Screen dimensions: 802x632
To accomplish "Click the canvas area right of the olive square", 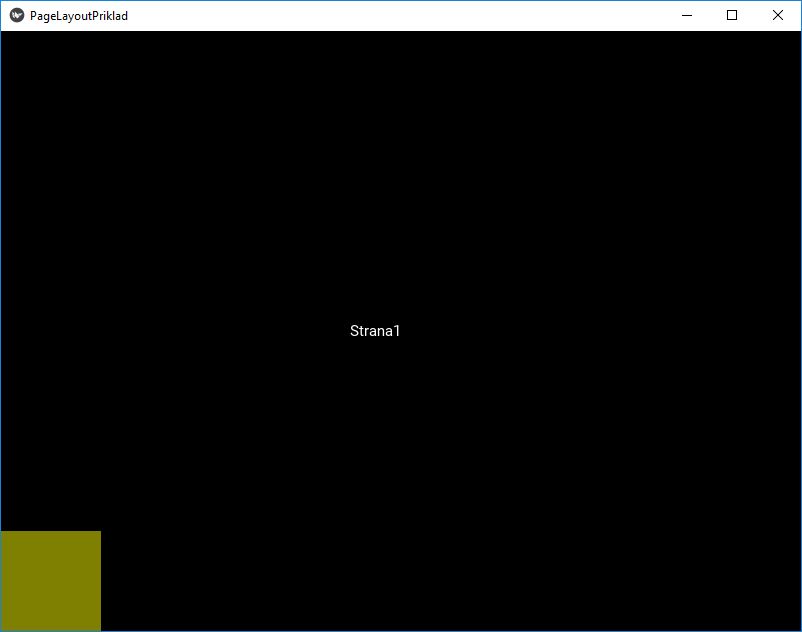I will [x=200, y=580].
